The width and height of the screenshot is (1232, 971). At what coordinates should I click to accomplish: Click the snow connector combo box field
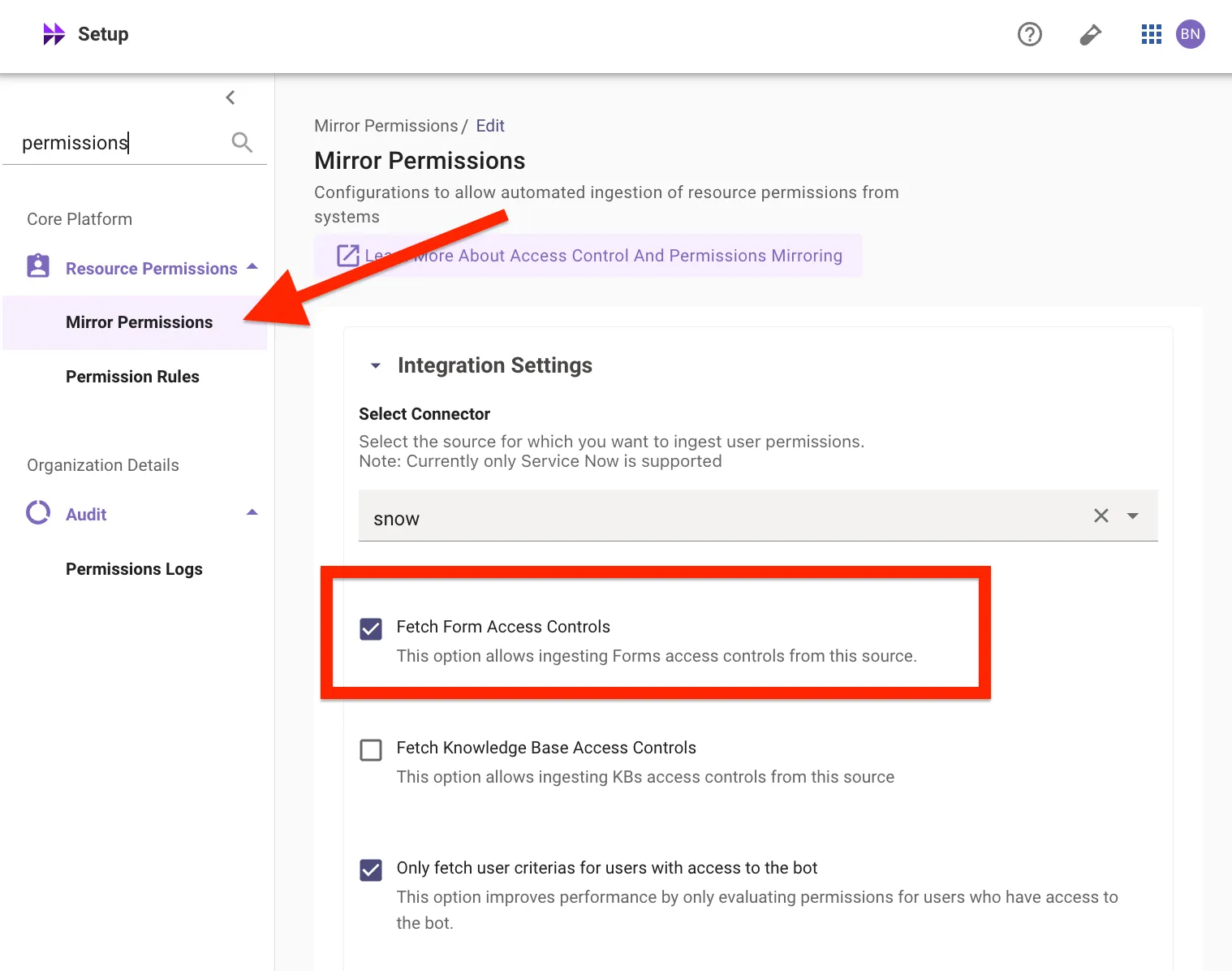pyautogui.click(x=758, y=516)
